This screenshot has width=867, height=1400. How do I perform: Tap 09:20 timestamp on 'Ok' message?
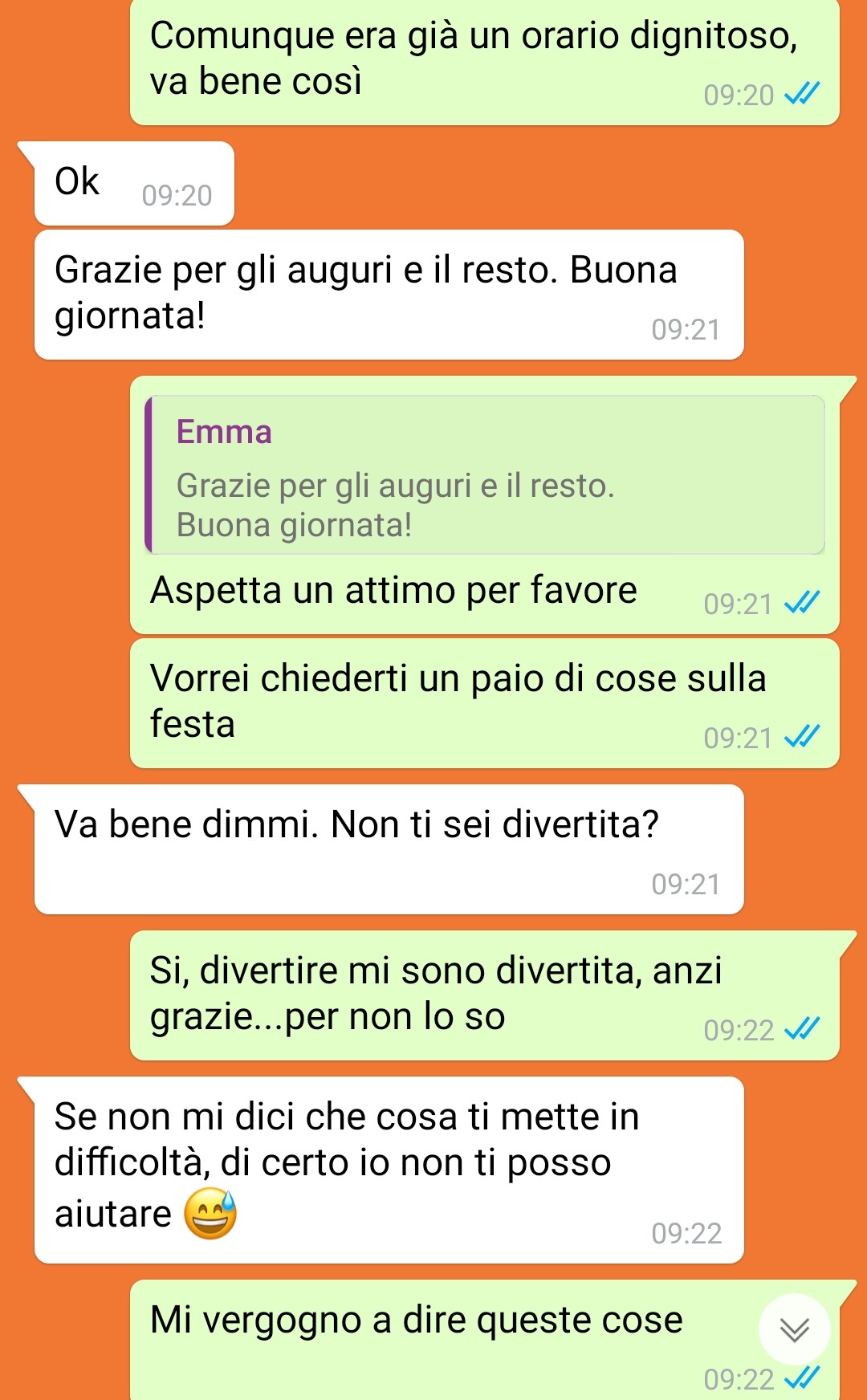[x=177, y=195]
